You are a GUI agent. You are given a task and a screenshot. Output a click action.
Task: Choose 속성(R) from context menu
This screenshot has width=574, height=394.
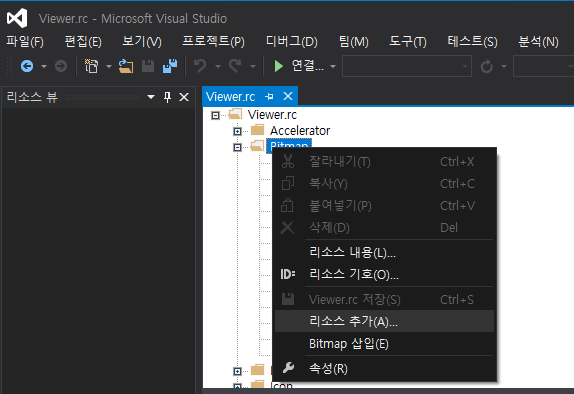(384, 368)
